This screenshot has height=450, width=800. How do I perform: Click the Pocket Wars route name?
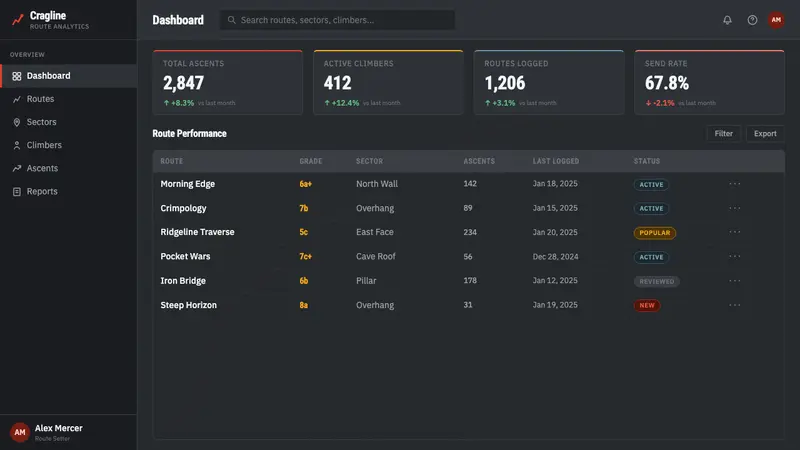[185, 257]
